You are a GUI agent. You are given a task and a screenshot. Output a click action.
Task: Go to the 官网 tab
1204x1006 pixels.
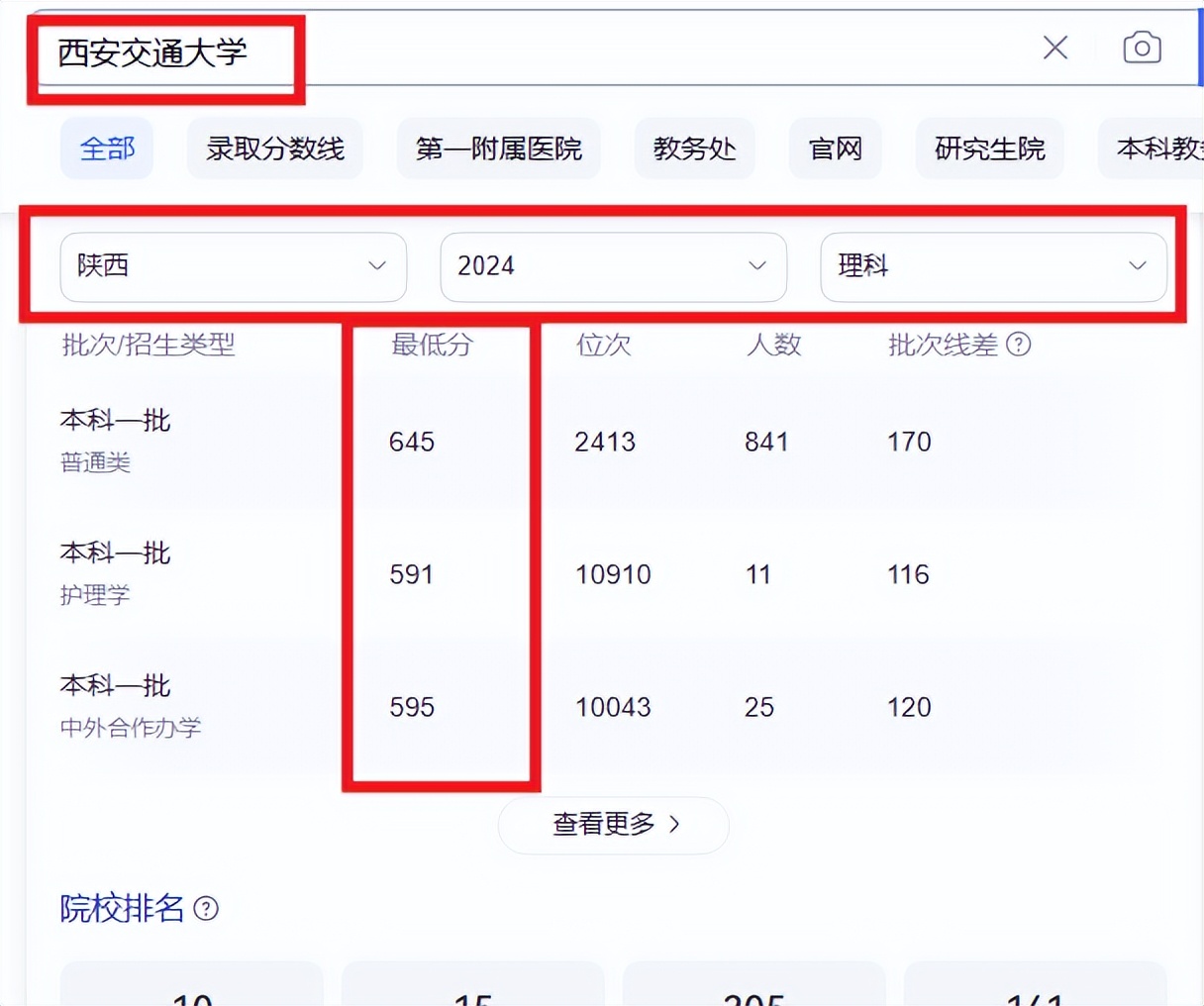pyautogui.click(x=836, y=149)
